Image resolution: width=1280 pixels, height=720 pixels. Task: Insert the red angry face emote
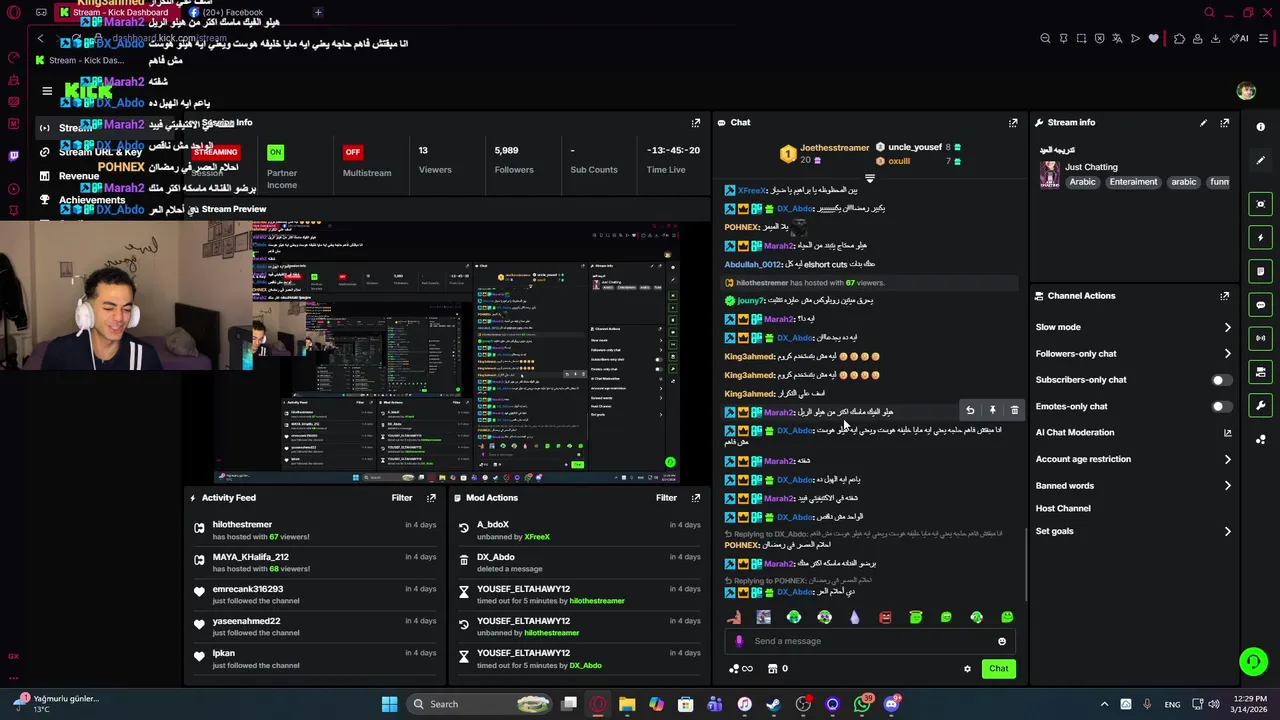click(x=885, y=617)
